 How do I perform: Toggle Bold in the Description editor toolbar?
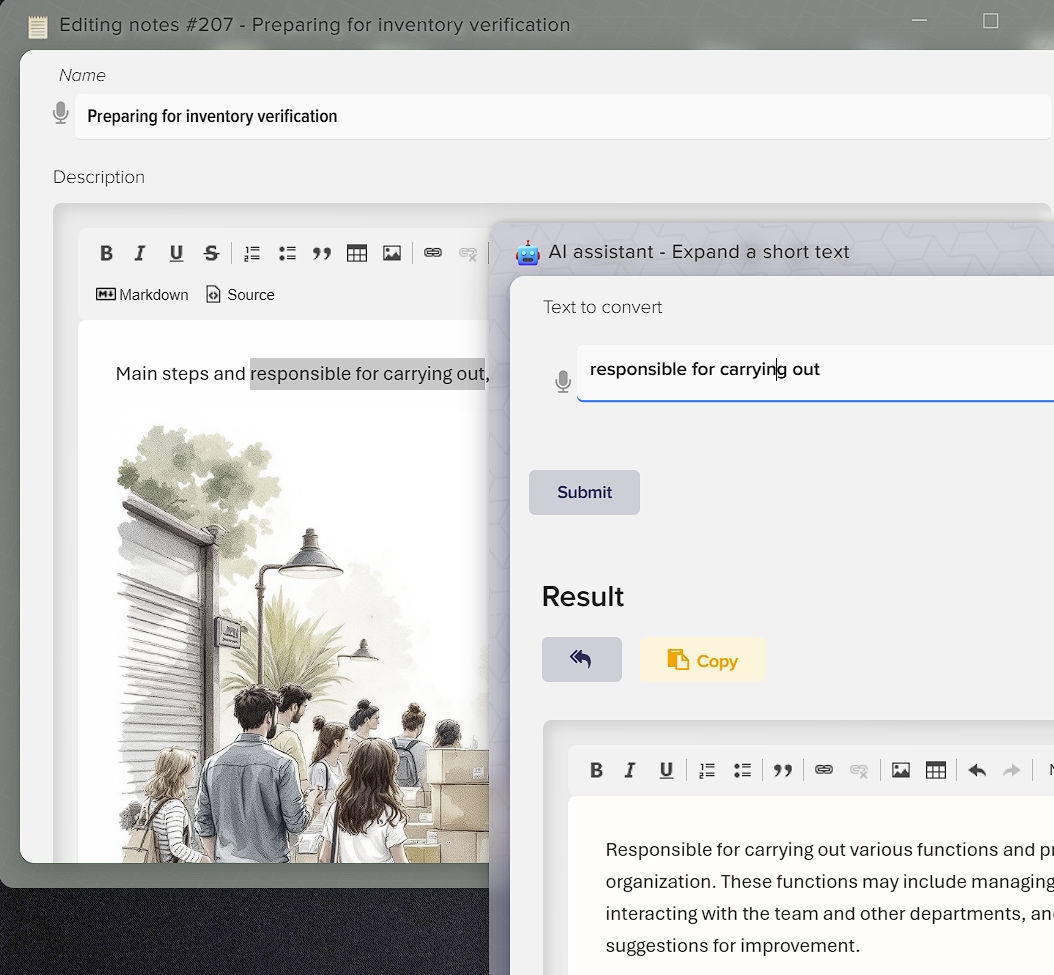point(106,254)
